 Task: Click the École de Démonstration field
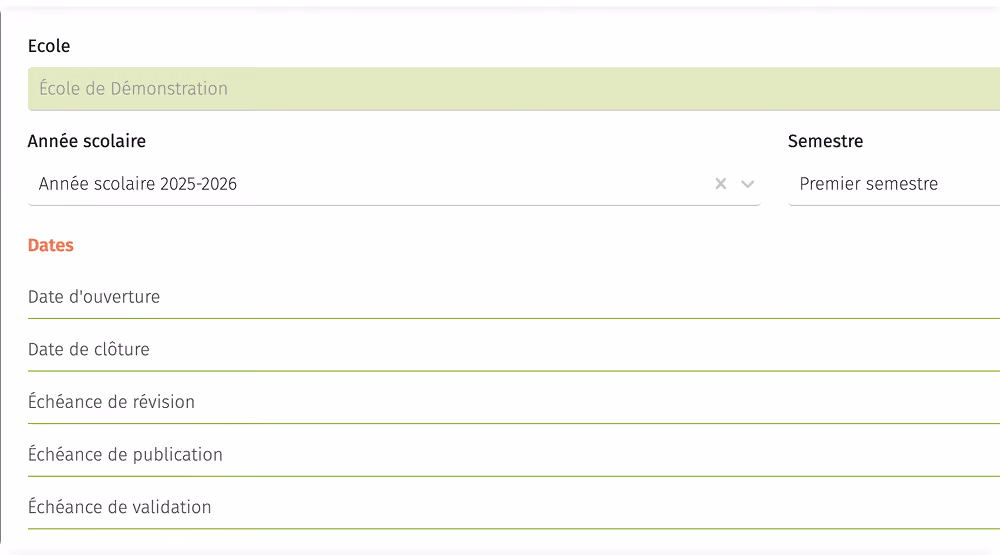514,89
